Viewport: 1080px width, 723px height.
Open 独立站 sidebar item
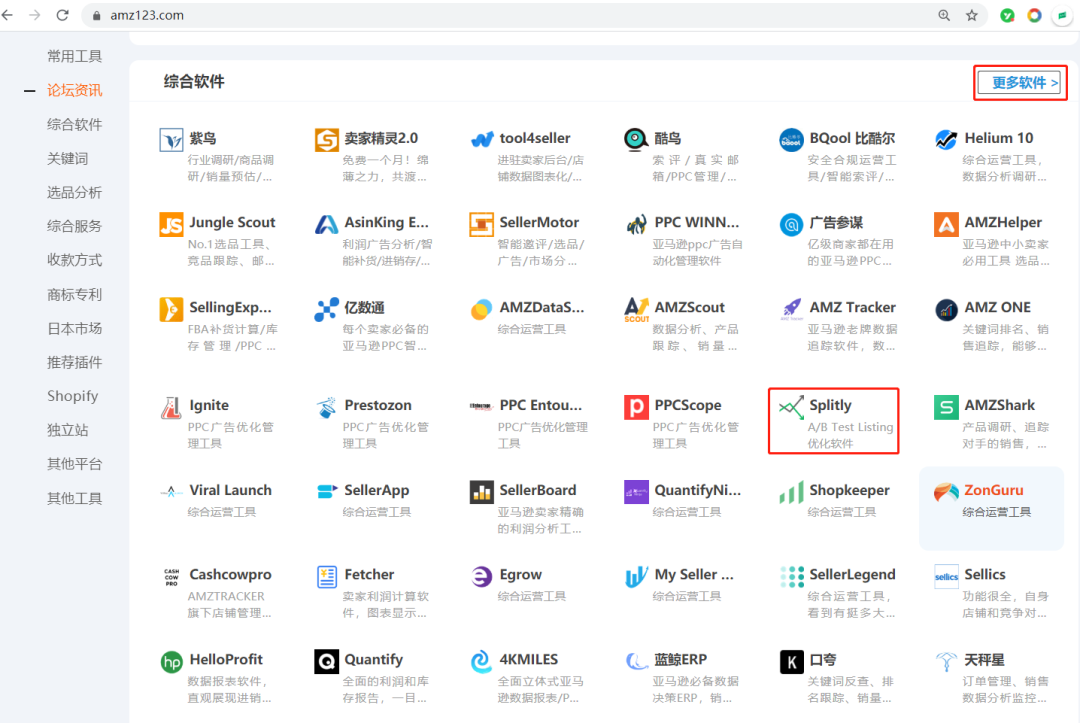[68, 430]
